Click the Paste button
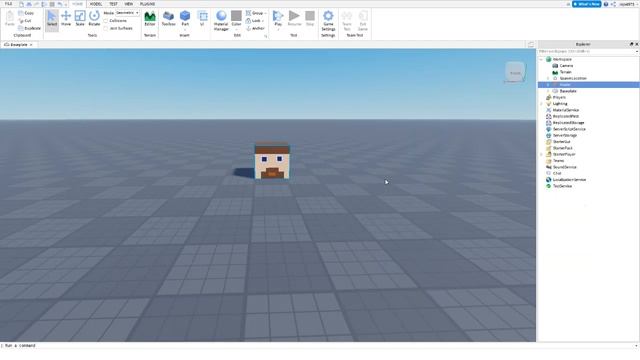 click(x=9, y=19)
